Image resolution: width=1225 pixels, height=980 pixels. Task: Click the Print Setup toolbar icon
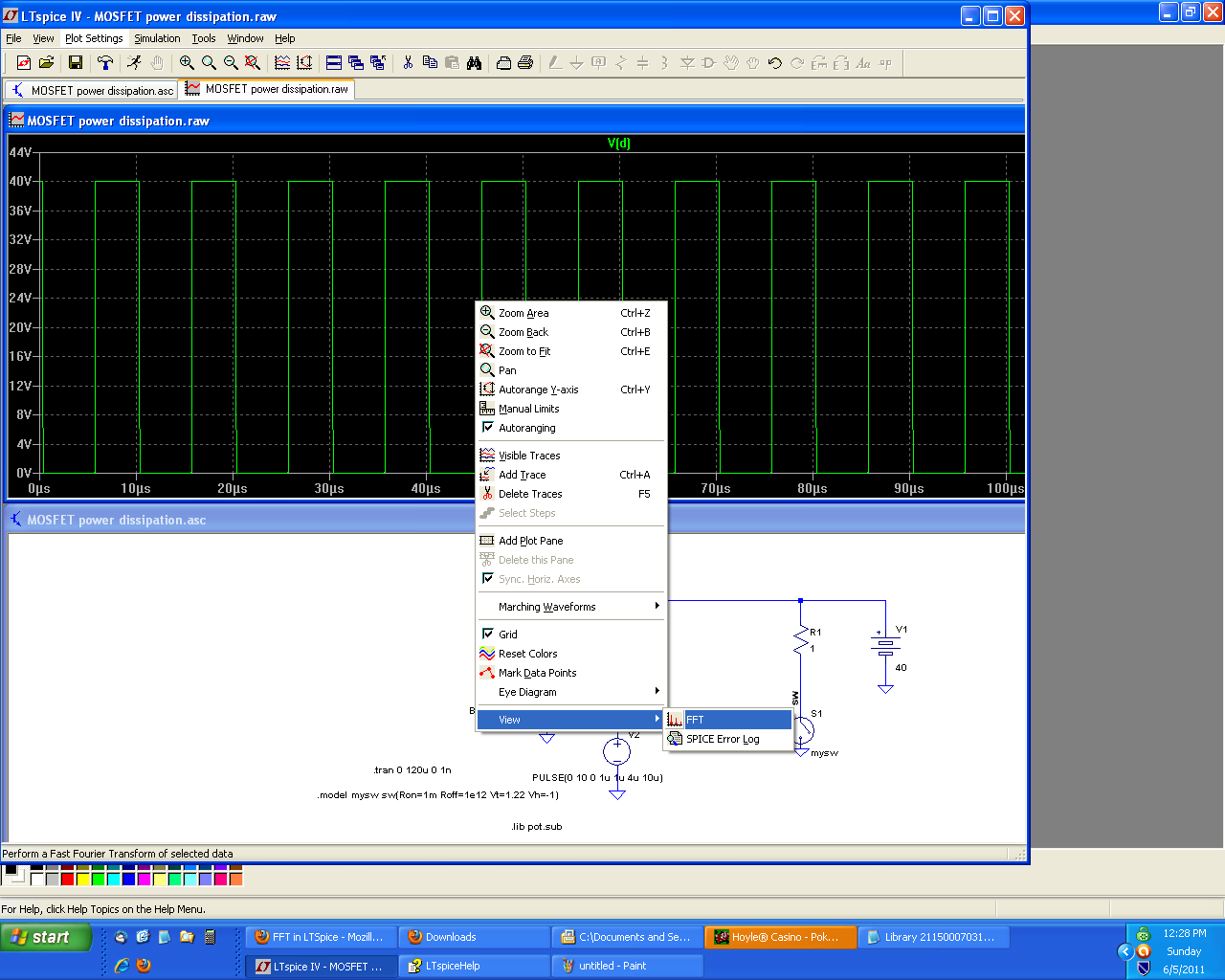503,63
